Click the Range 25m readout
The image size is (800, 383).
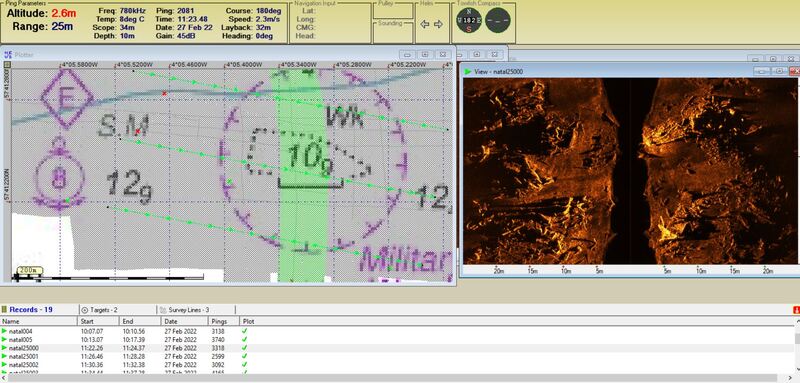(43, 27)
